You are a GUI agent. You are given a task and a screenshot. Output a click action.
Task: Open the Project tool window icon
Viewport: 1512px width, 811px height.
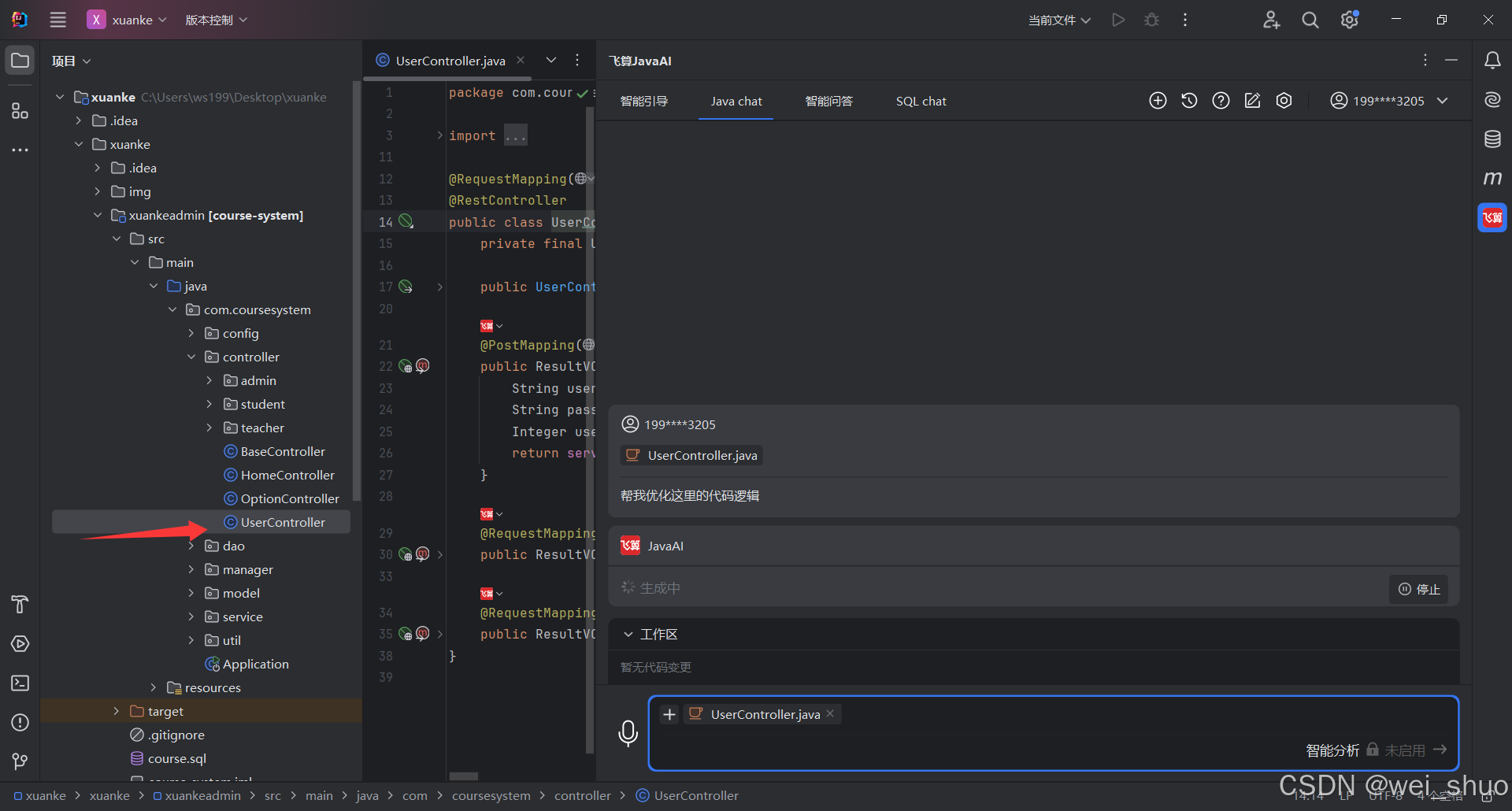[20, 61]
